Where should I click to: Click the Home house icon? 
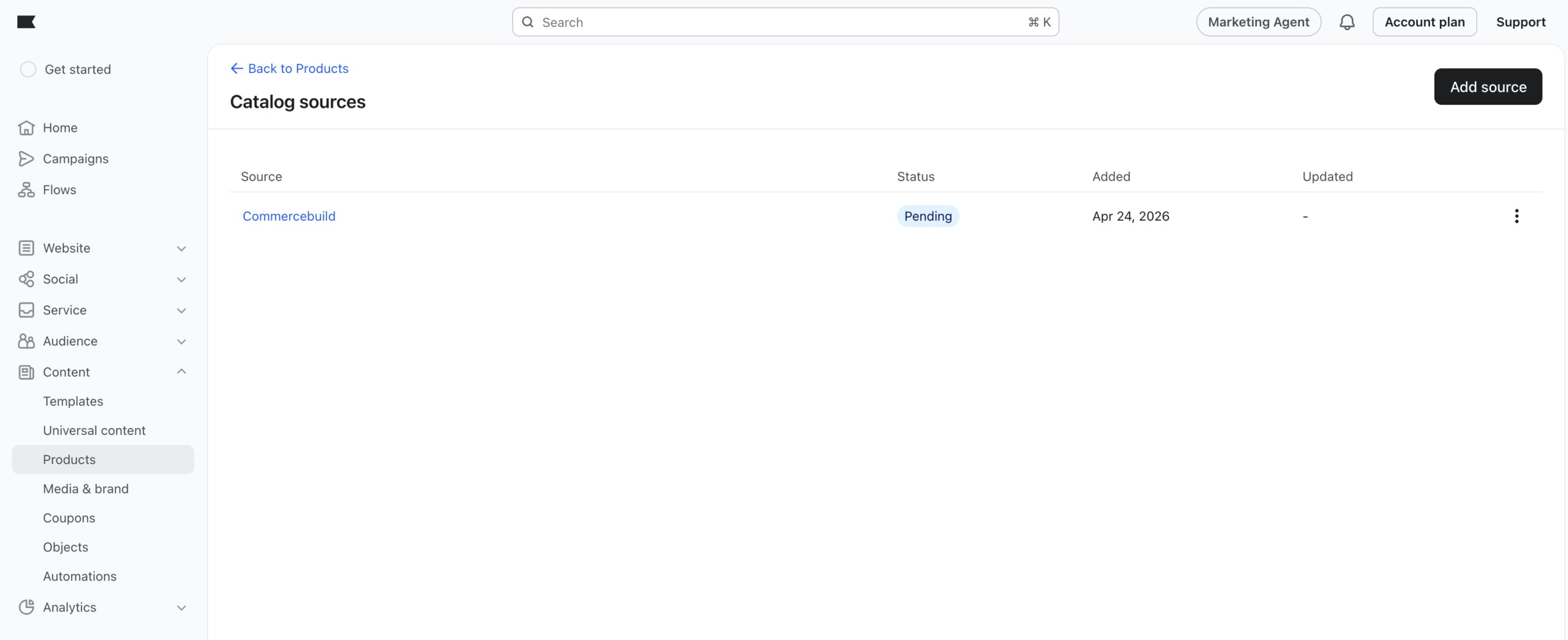tap(26, 128)
